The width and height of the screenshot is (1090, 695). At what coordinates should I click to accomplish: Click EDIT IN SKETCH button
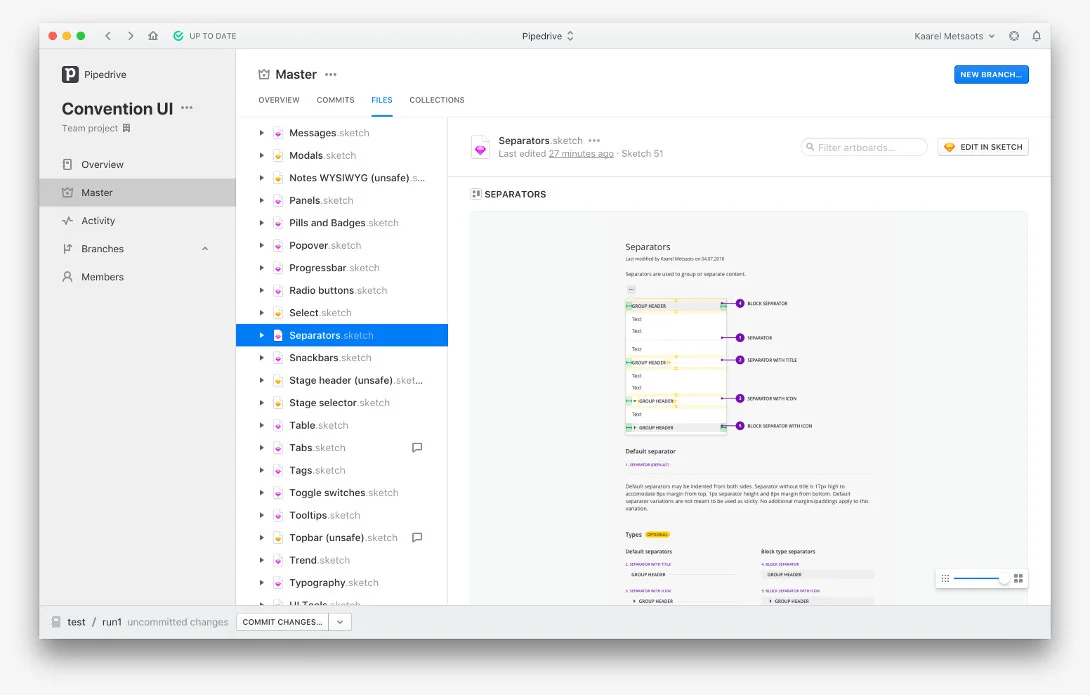tap(983, 147)
